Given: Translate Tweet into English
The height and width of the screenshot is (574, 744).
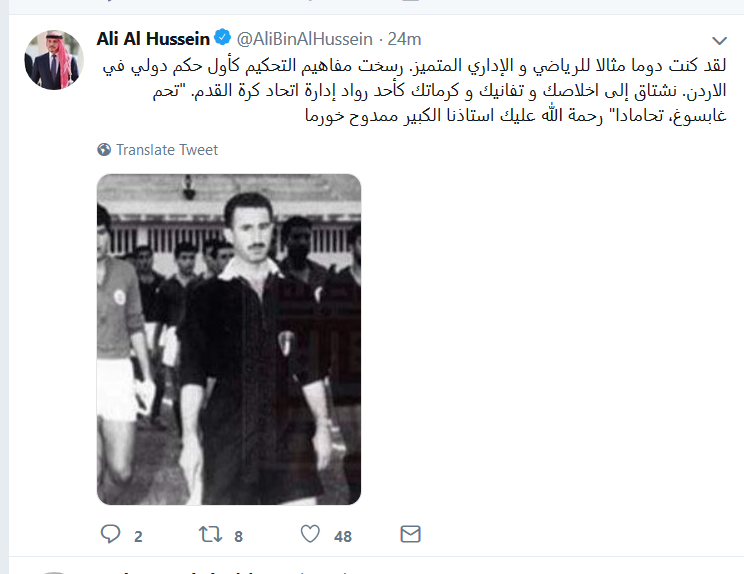Looking at the screenshot, I should click(167, 150).
